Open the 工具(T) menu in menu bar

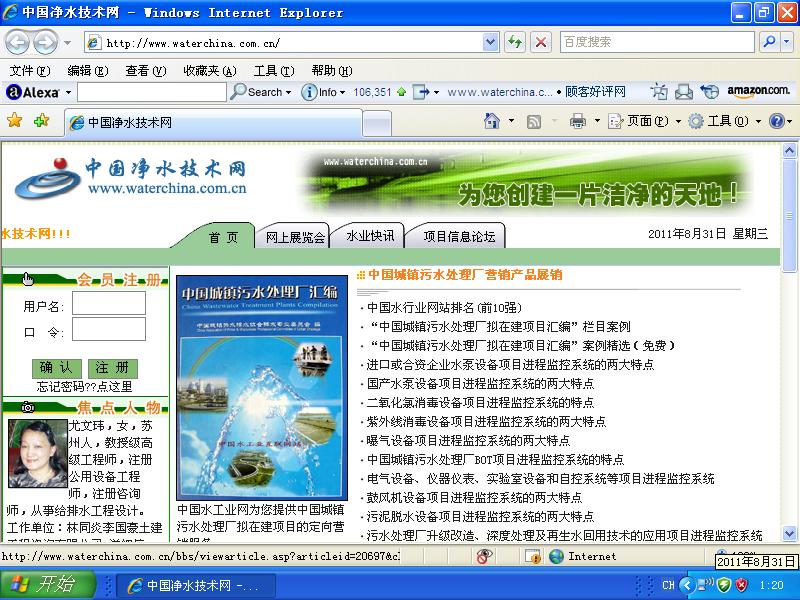[274, 70]
